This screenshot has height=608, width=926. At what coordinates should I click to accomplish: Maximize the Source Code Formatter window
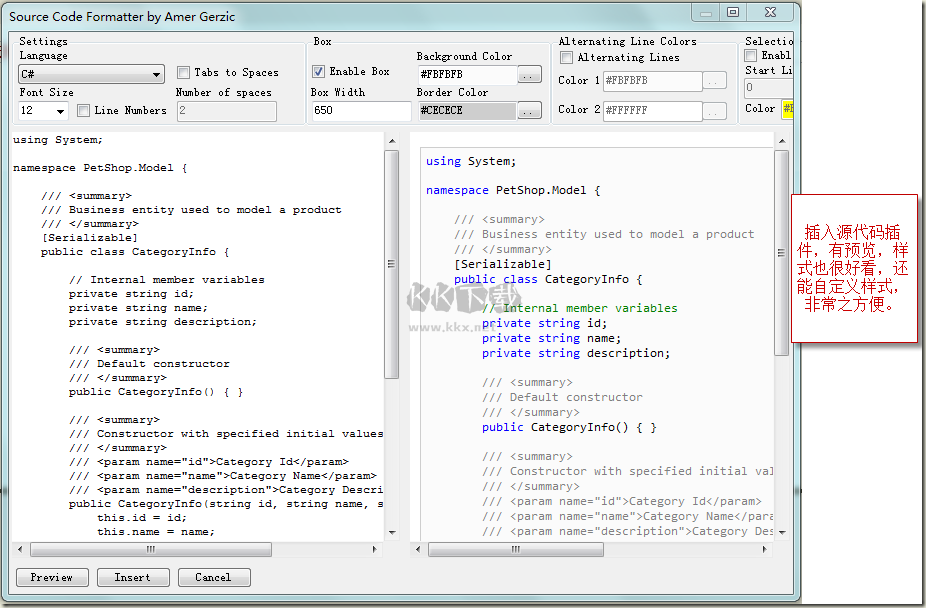733,12
